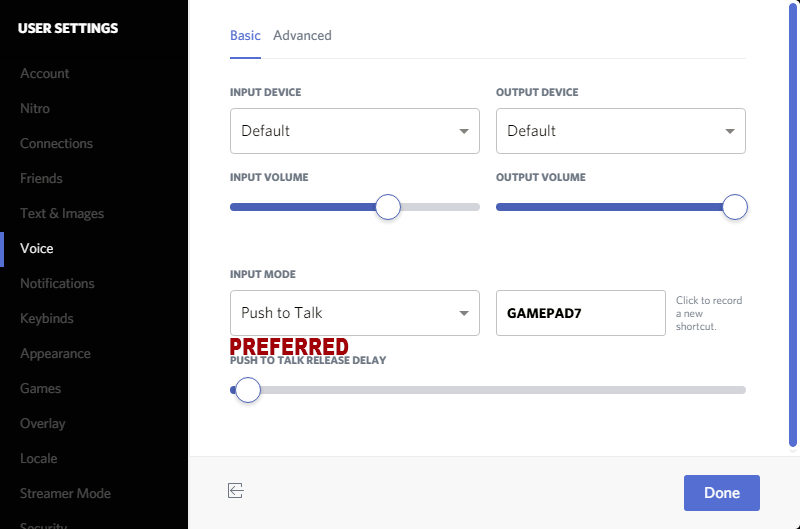
Task: Open the Nitro settings section
Action: click(x=35, y=108)
